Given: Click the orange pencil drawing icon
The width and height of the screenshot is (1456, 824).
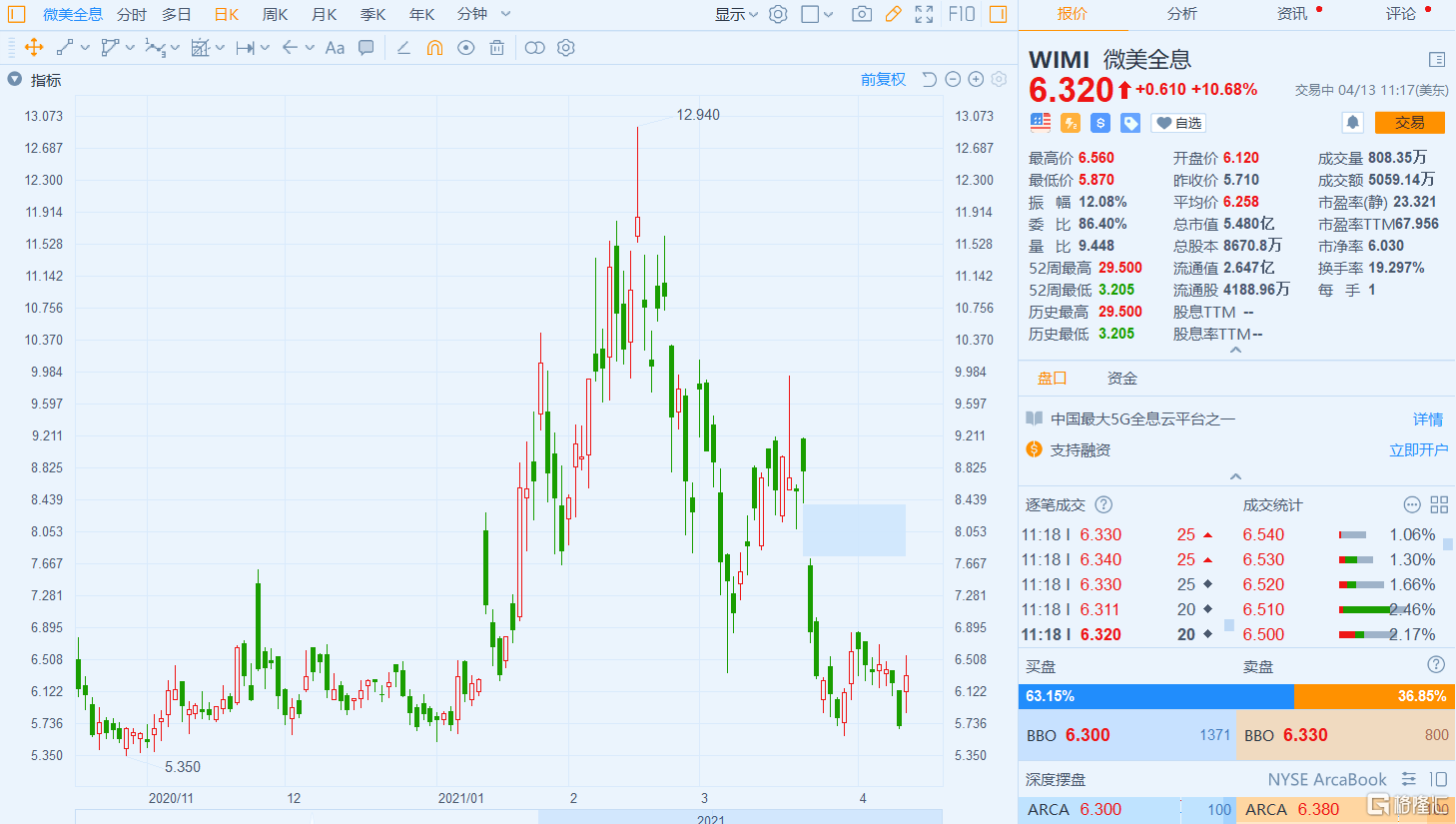Looking at the screenshot, I should tap(893, 14).
